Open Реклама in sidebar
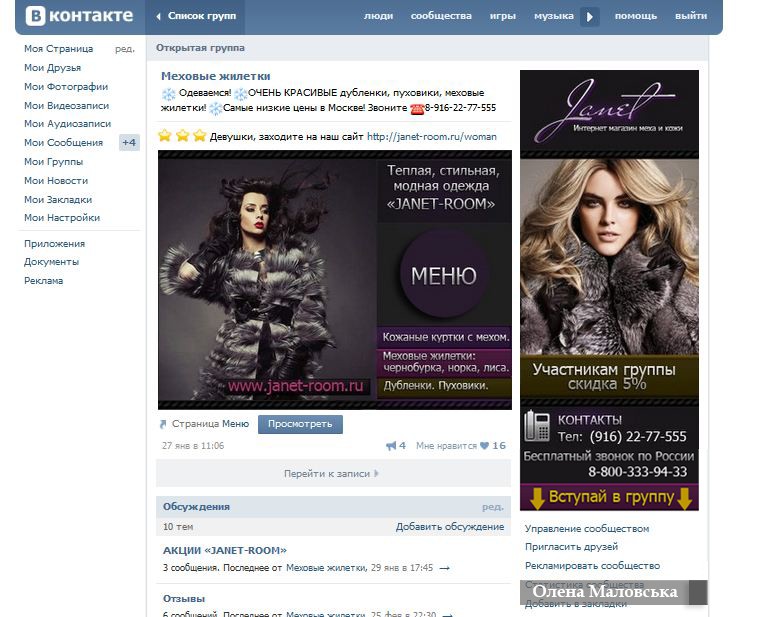Image resolution: width=764 pixels, height=617 pixels. pyautogui.click(x=43, y=281)
